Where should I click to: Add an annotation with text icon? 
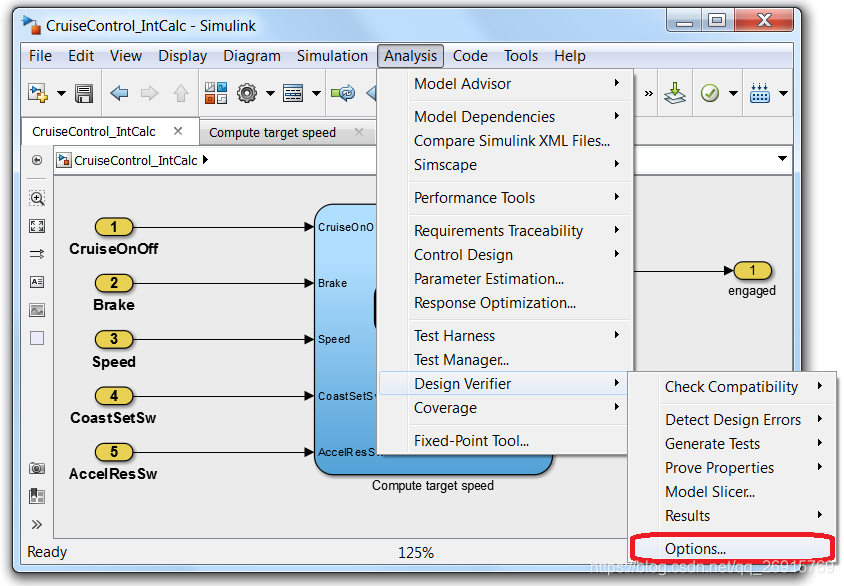37,282
